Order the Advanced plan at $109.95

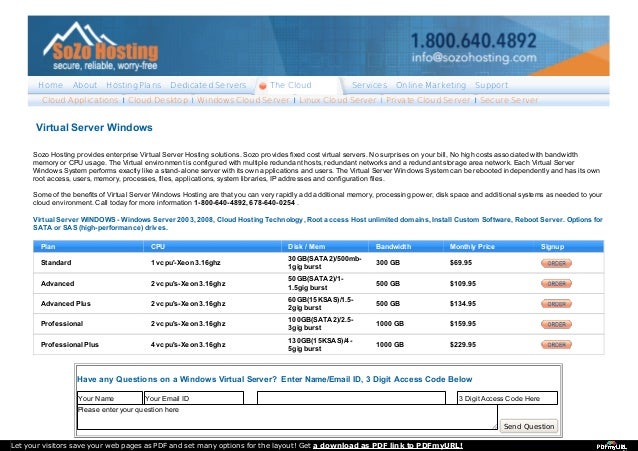point(556,284)
